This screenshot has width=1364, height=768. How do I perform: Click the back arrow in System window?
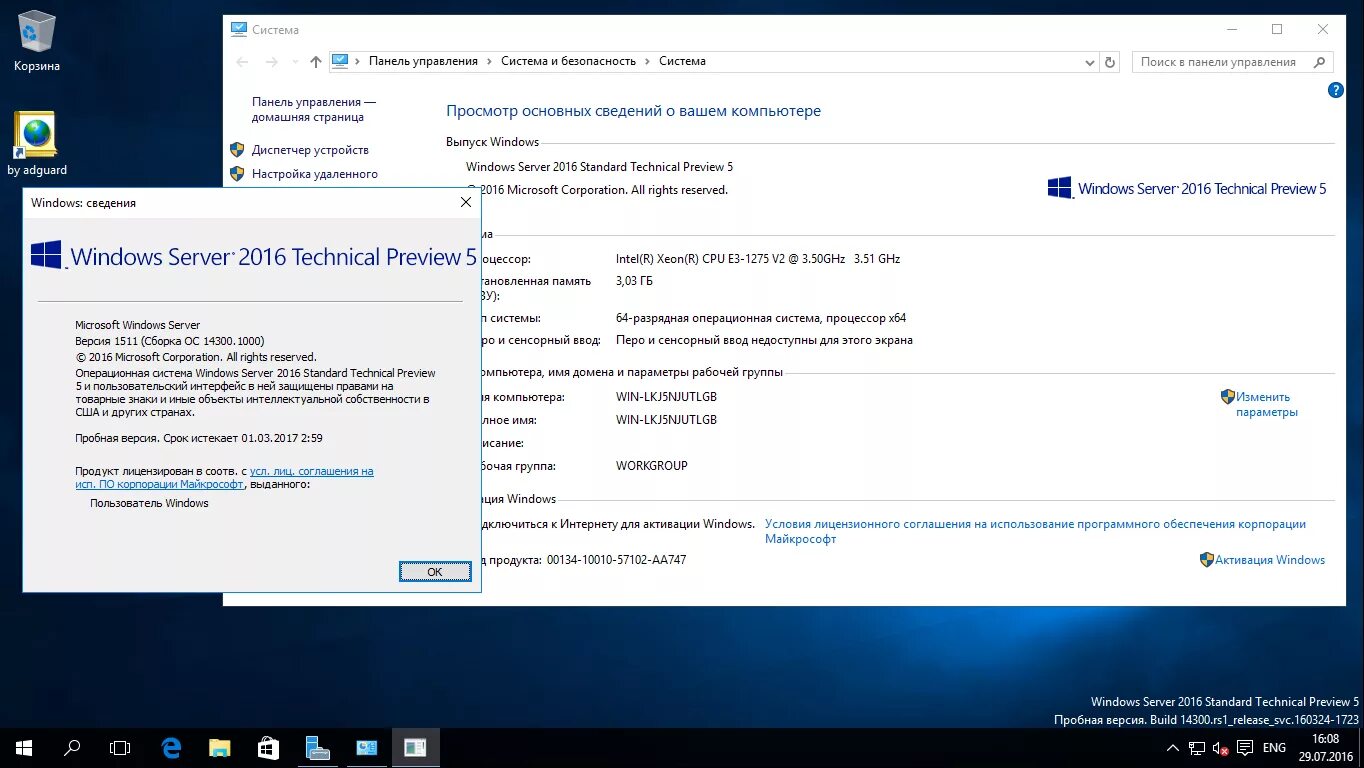(x=242, y=62)
